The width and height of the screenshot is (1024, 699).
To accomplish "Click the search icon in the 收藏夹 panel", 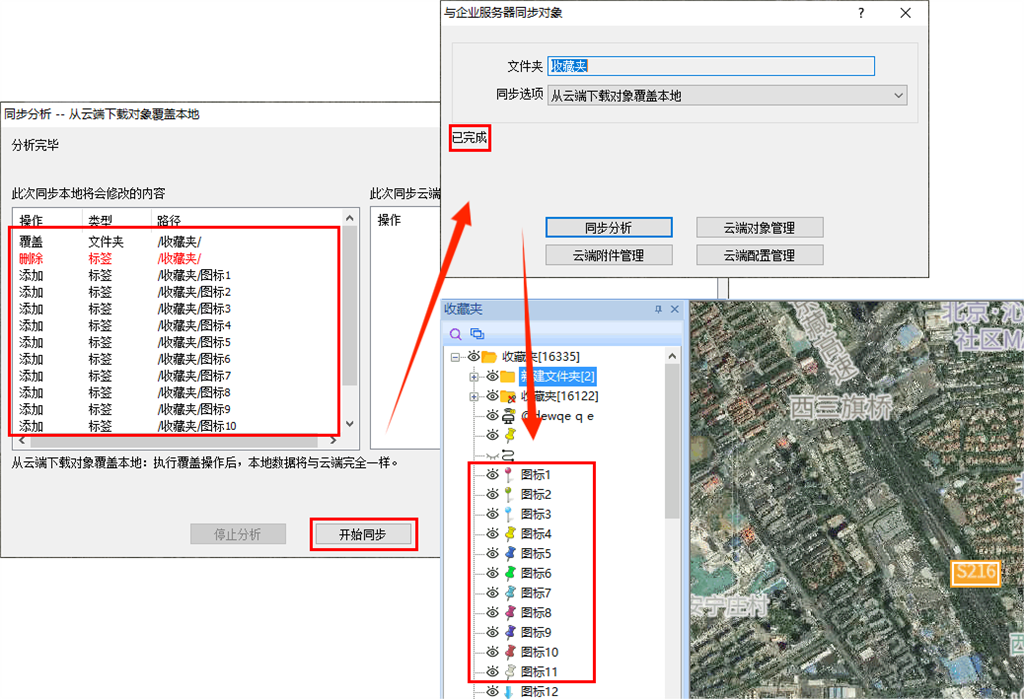I will pyautogui.click(x=456, y=334).
